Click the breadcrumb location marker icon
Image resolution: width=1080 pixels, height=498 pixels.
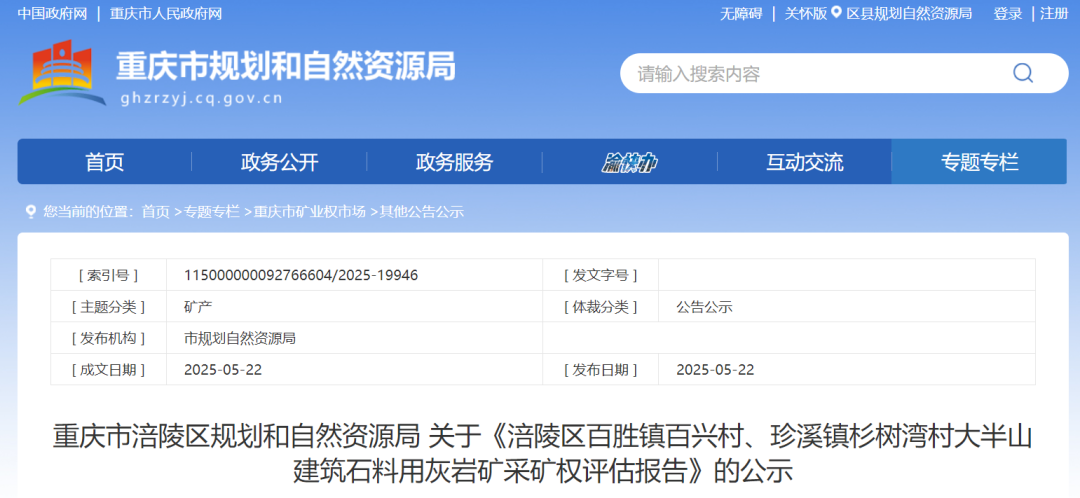pyautogui.click(x=30, y=212)
